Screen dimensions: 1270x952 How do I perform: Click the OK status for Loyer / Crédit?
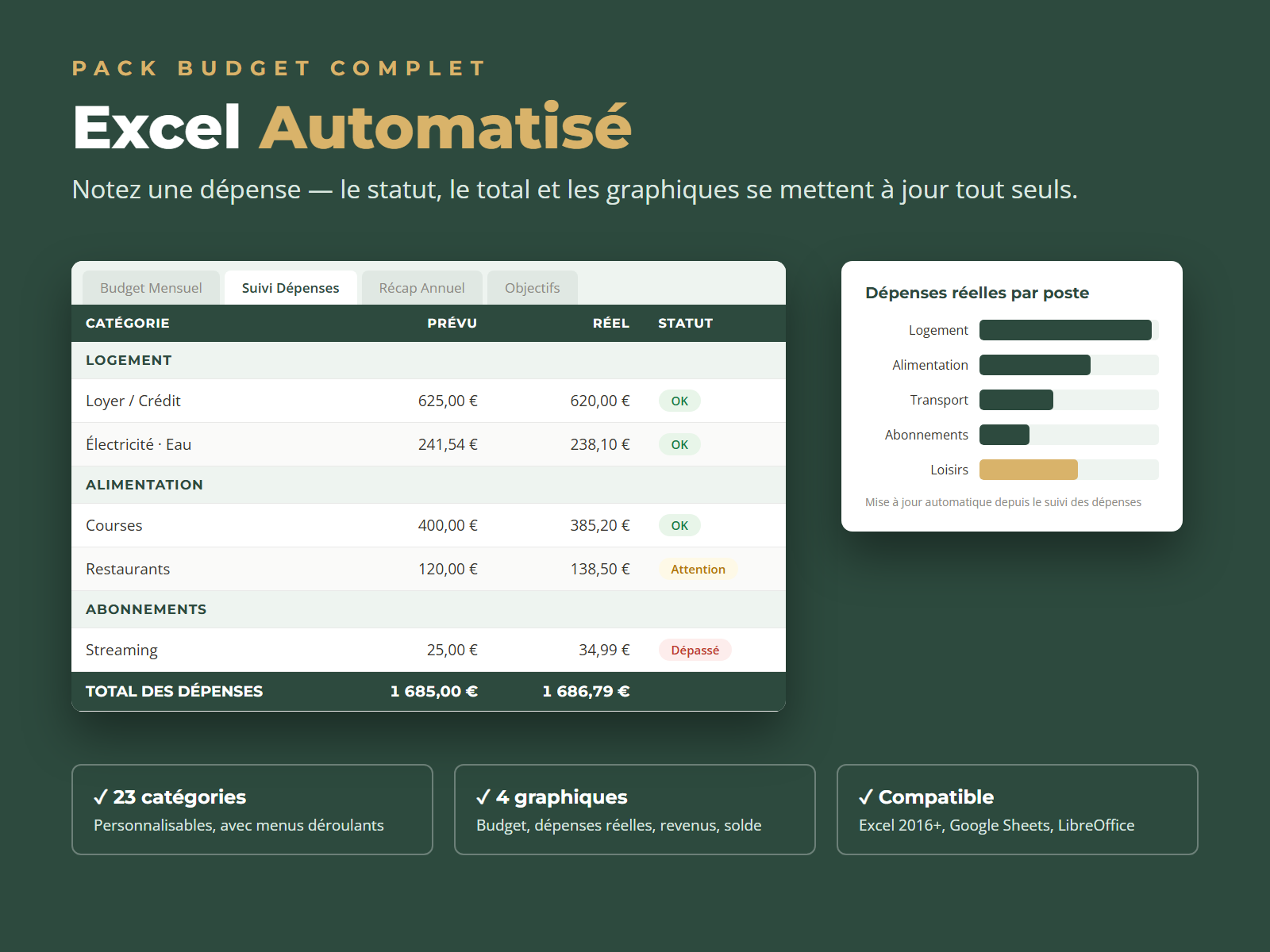click(679, 401)
